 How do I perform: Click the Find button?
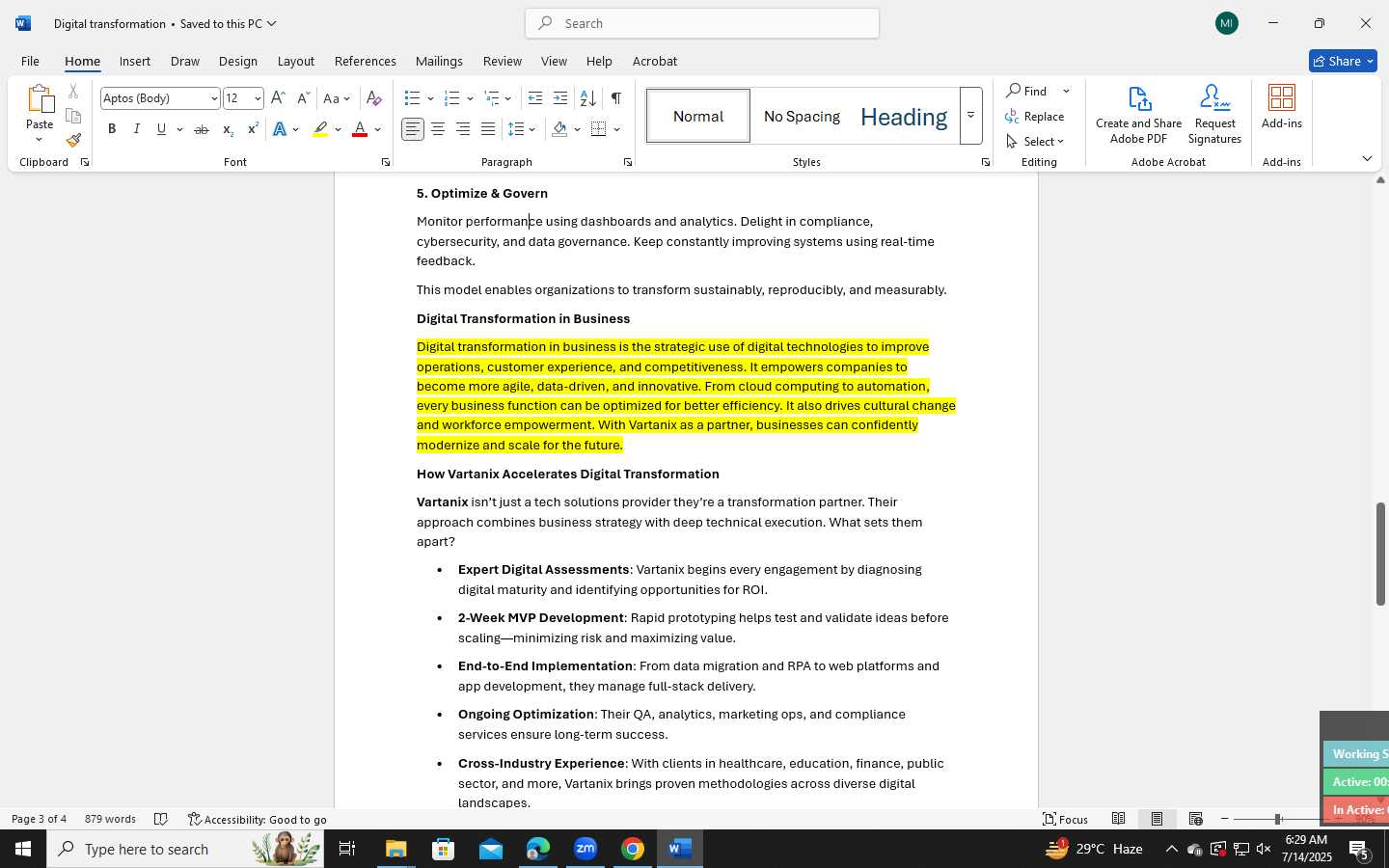pos(1028,92)
